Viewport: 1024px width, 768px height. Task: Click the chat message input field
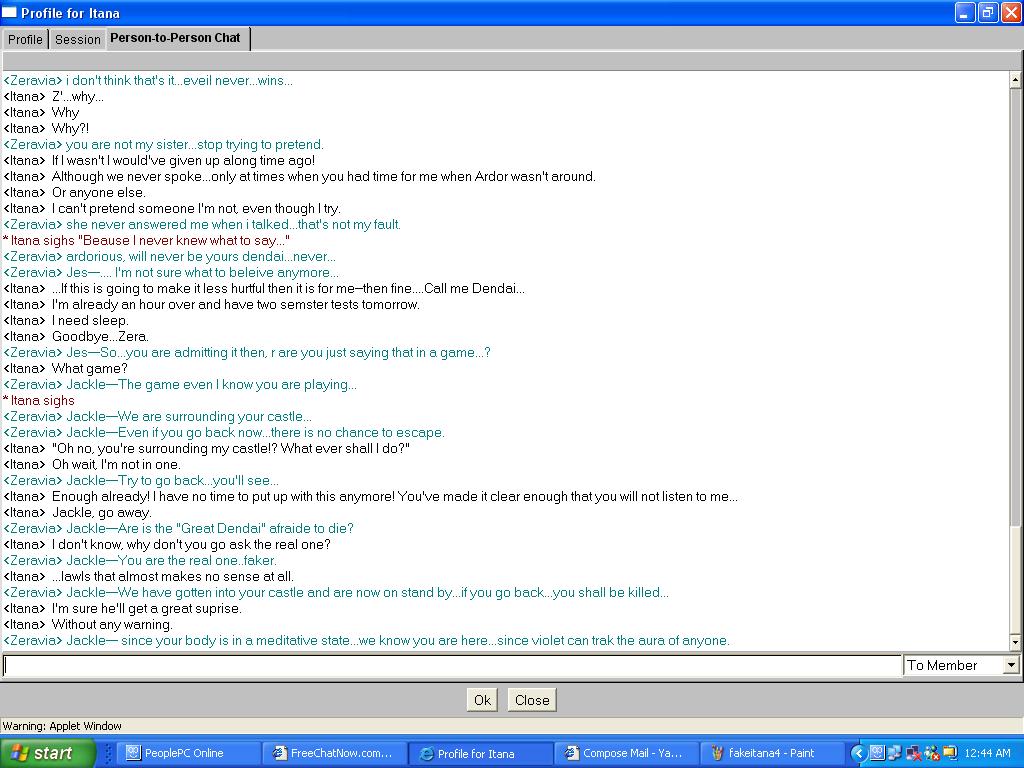pos(450,665)
